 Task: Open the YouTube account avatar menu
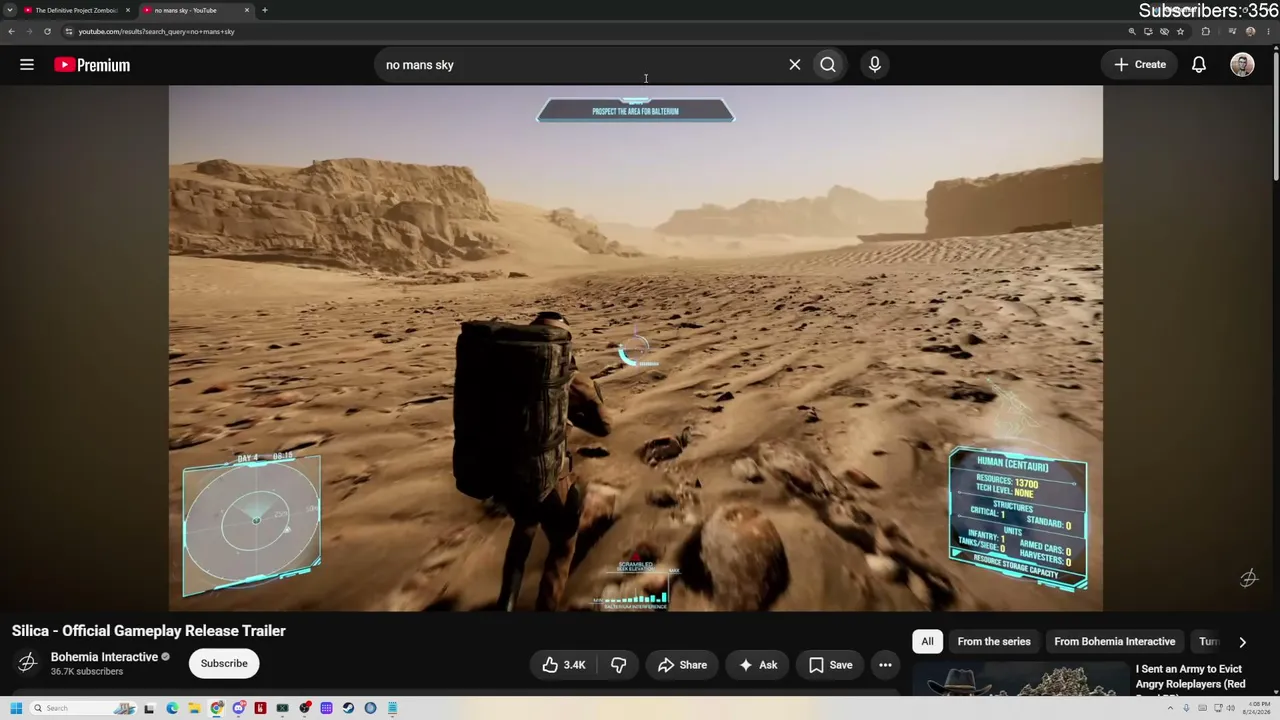click(1242, 65)
